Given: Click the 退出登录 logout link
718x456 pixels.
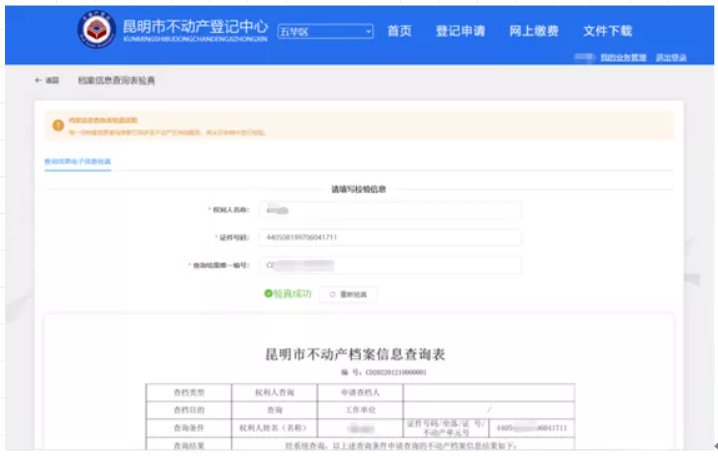Looking at the screenshot, I should tap(670, 58).
